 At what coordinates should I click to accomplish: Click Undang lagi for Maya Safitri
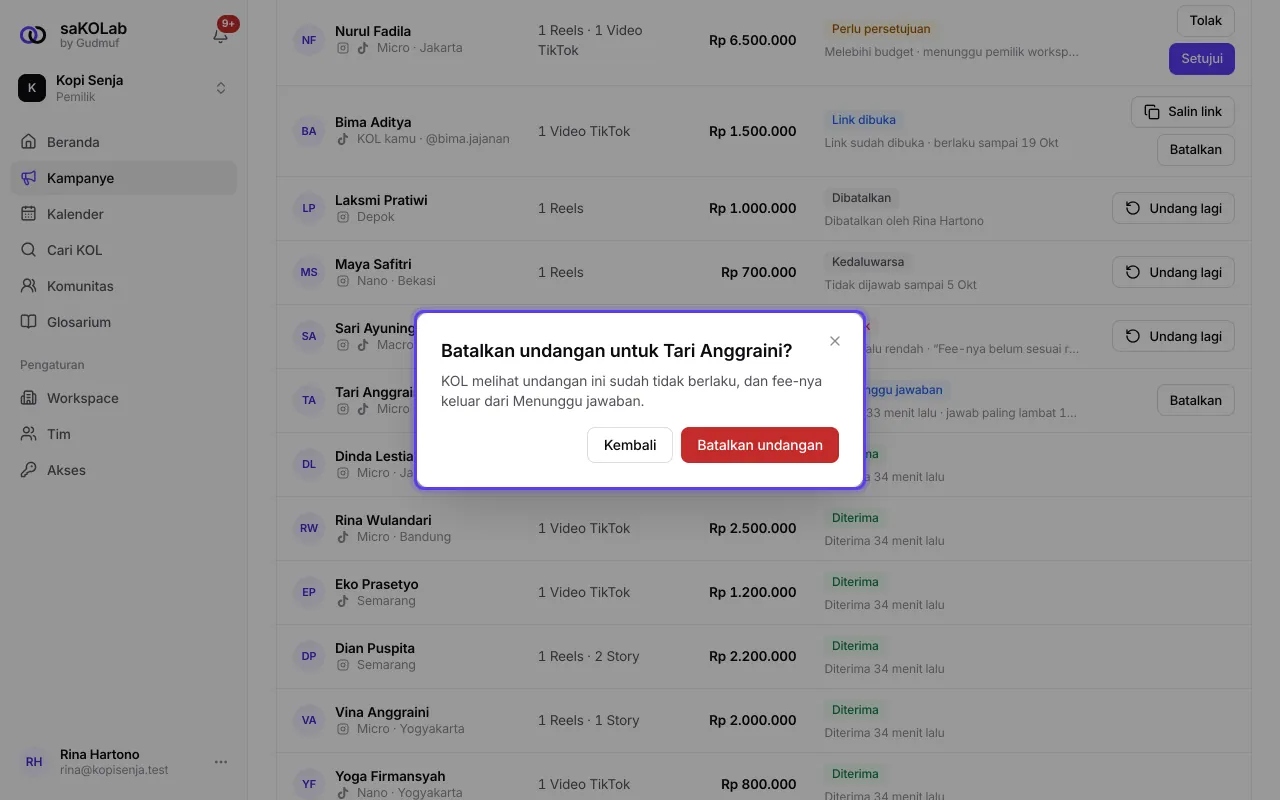click(1173, 272)
